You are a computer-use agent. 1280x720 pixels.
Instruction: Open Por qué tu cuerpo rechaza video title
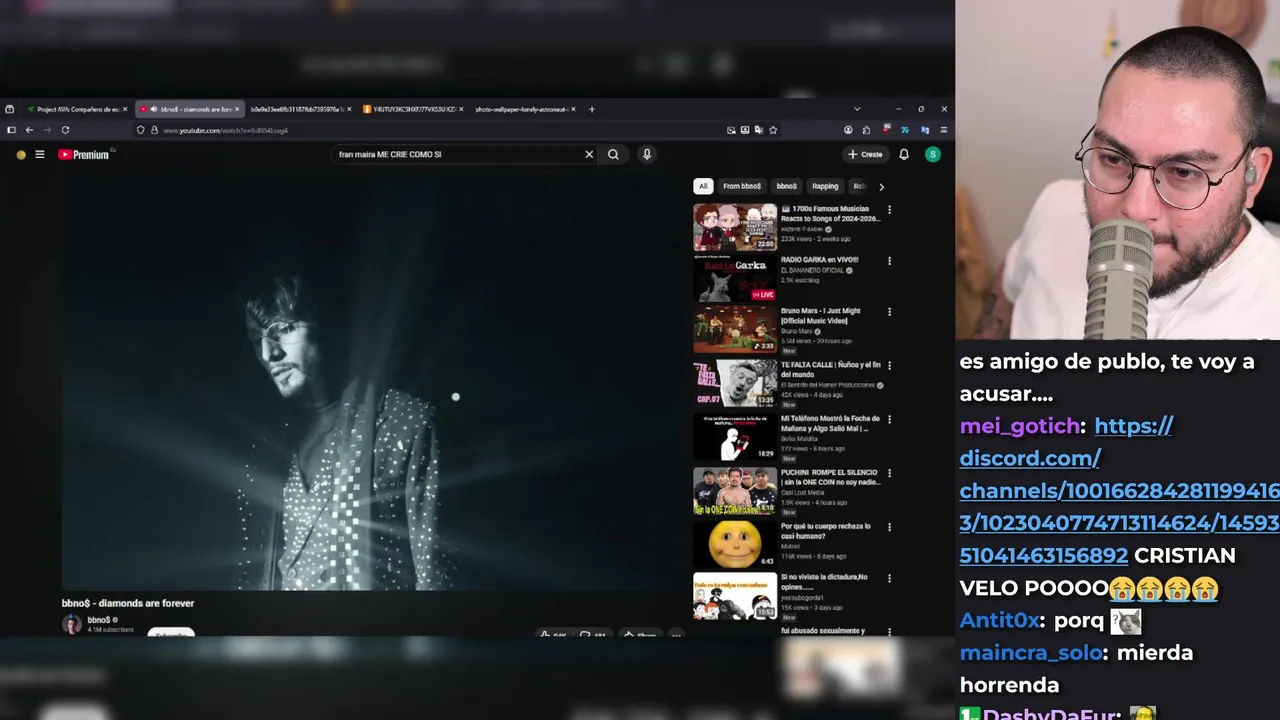pyautogui.click(x=825, y=531)
